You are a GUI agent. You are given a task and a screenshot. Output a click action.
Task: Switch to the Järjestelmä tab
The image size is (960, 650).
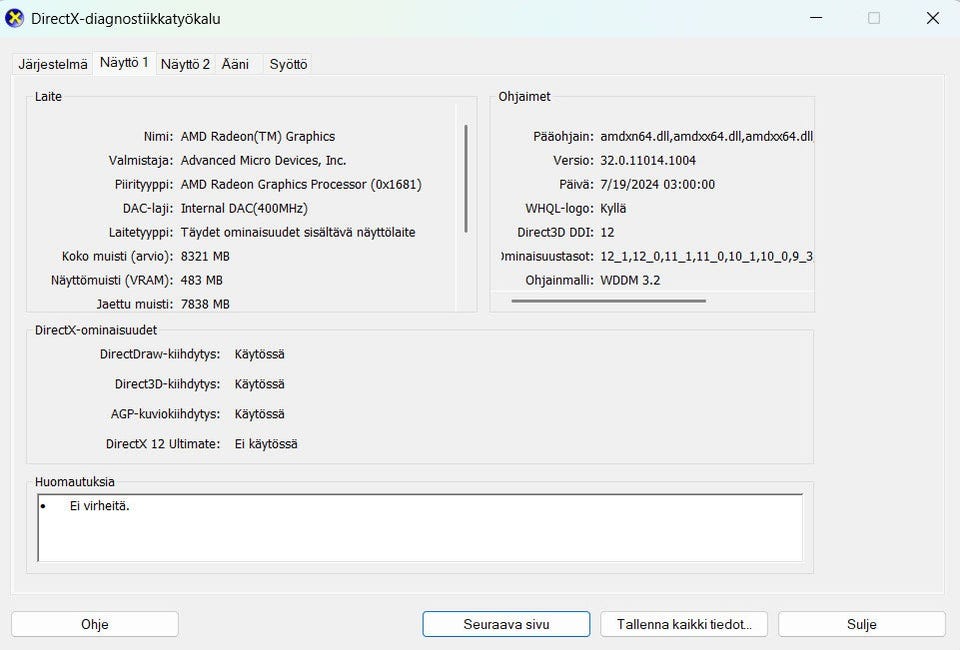click(x=53, y=64)
